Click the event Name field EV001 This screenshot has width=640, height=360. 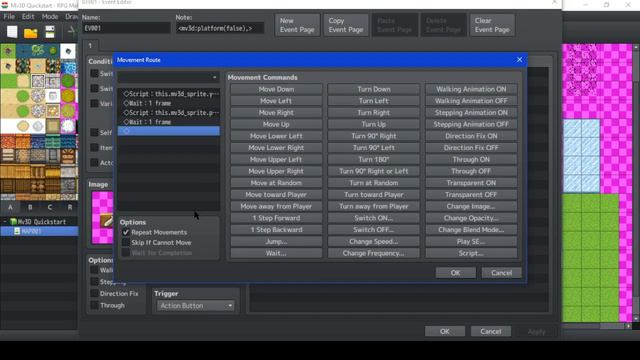point(126,28)
